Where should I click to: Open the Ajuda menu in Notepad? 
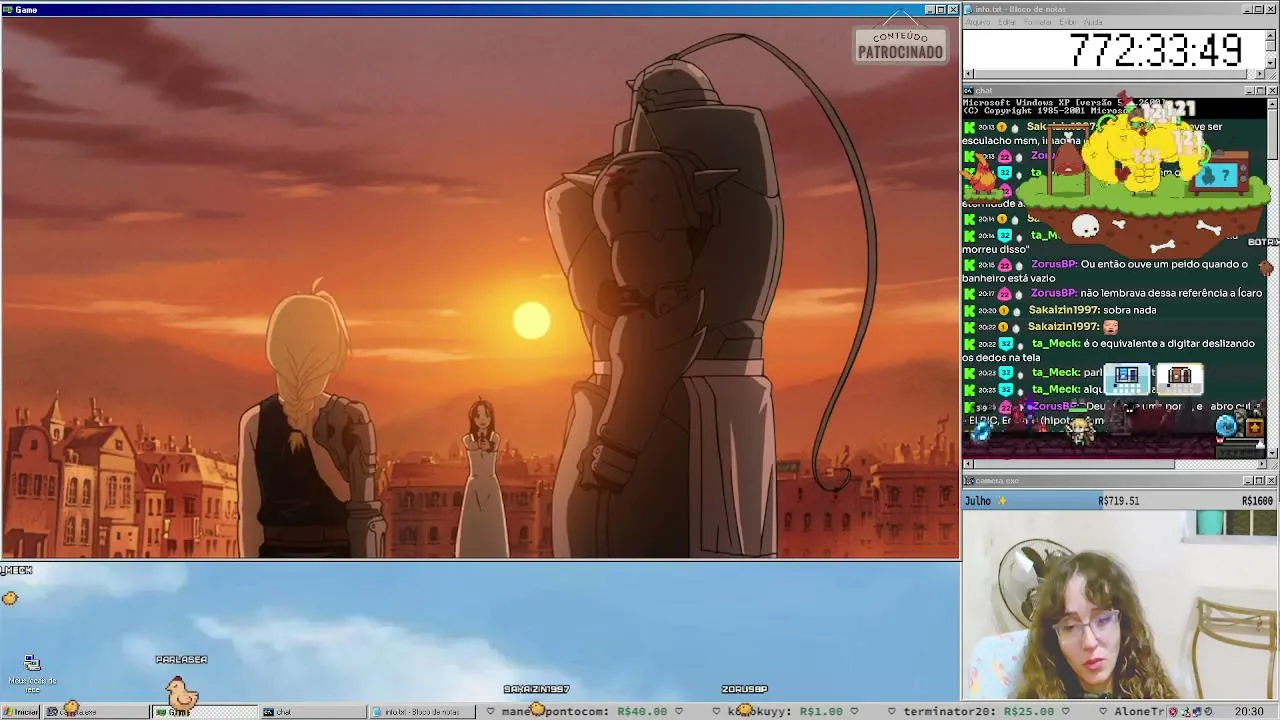[x=1094, y=22]
